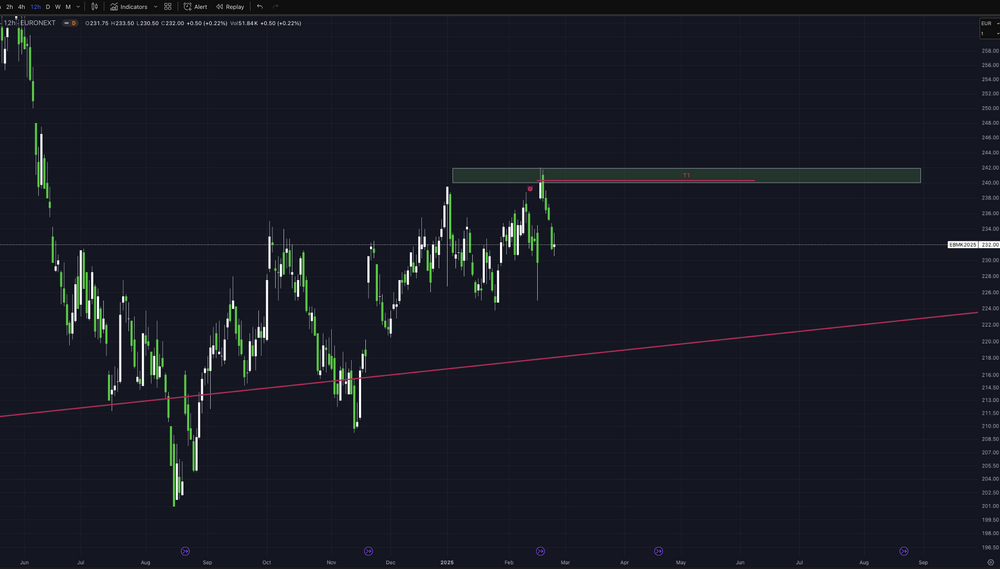Viewport: 1000px width, 569px height.
Task: Click the 242.00 price scale label
Action: pyautogui.click(x=990, y=168)
